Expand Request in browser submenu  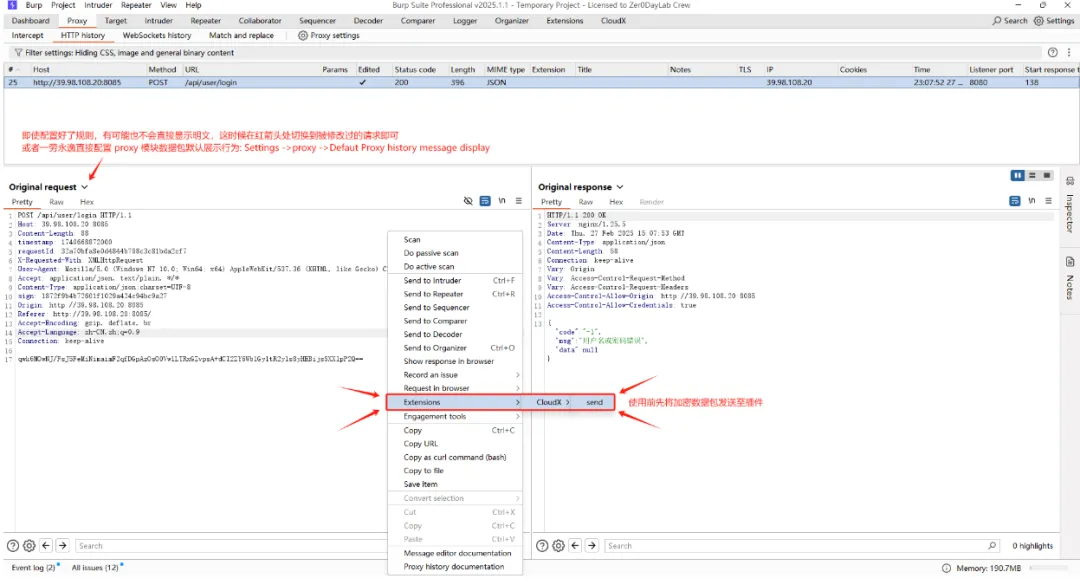point(454,388)
